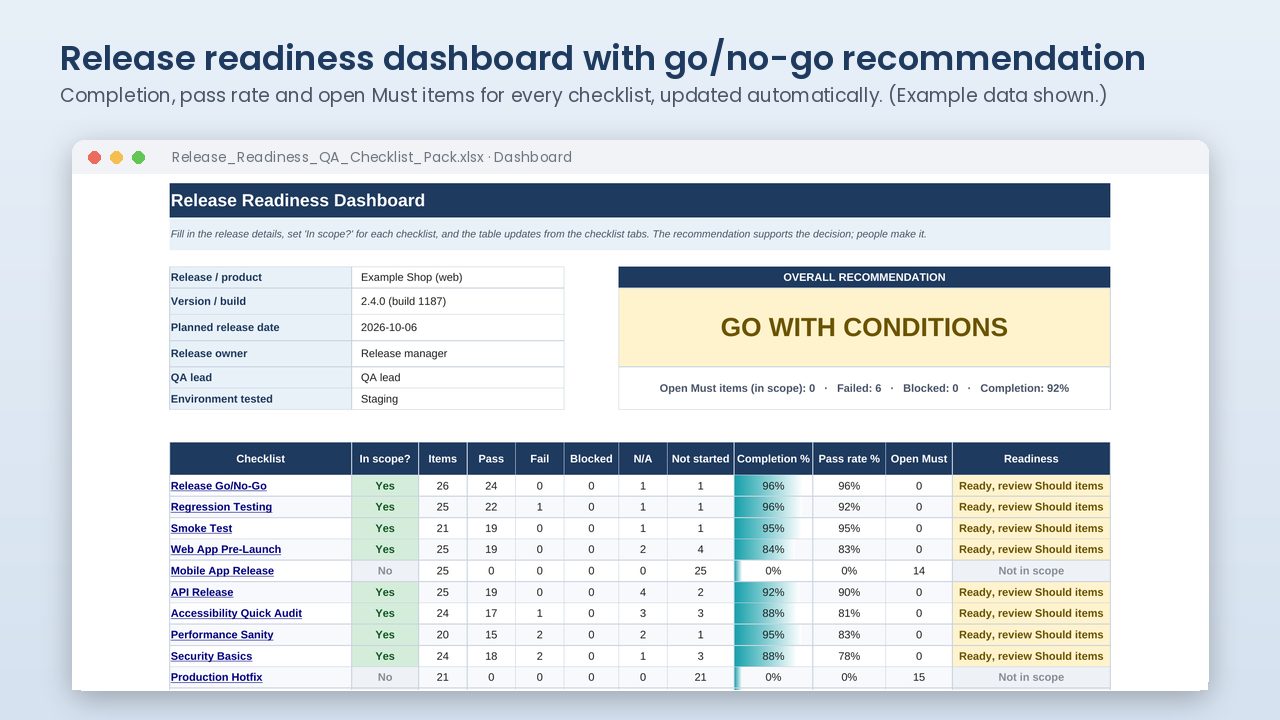Click the 'Staging' environment cell
1280x720 pixels.
458,399
